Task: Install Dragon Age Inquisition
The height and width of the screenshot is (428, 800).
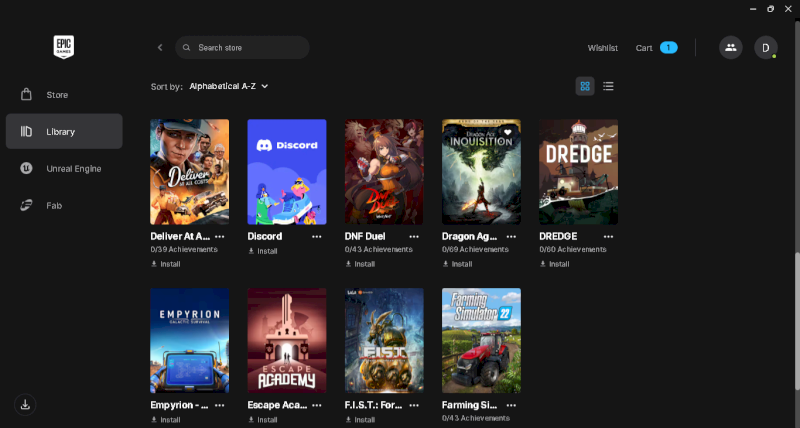Action: (x=457, y=264)
